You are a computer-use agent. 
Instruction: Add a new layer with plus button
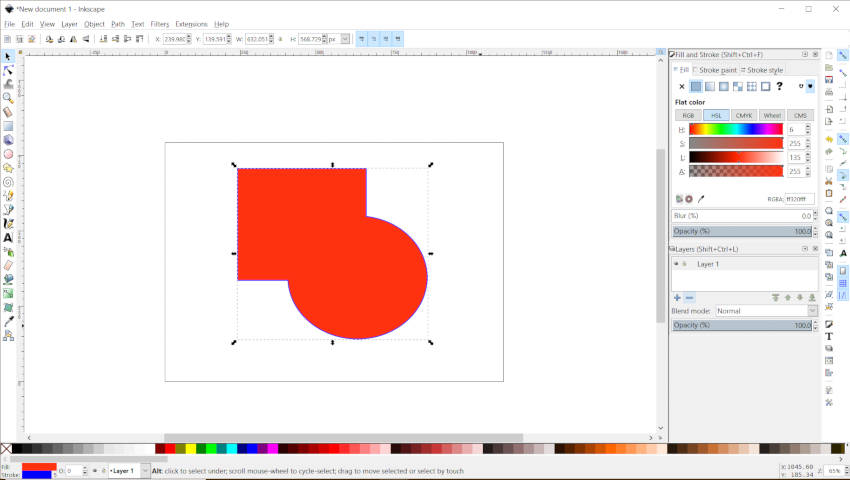coord(677,297)
